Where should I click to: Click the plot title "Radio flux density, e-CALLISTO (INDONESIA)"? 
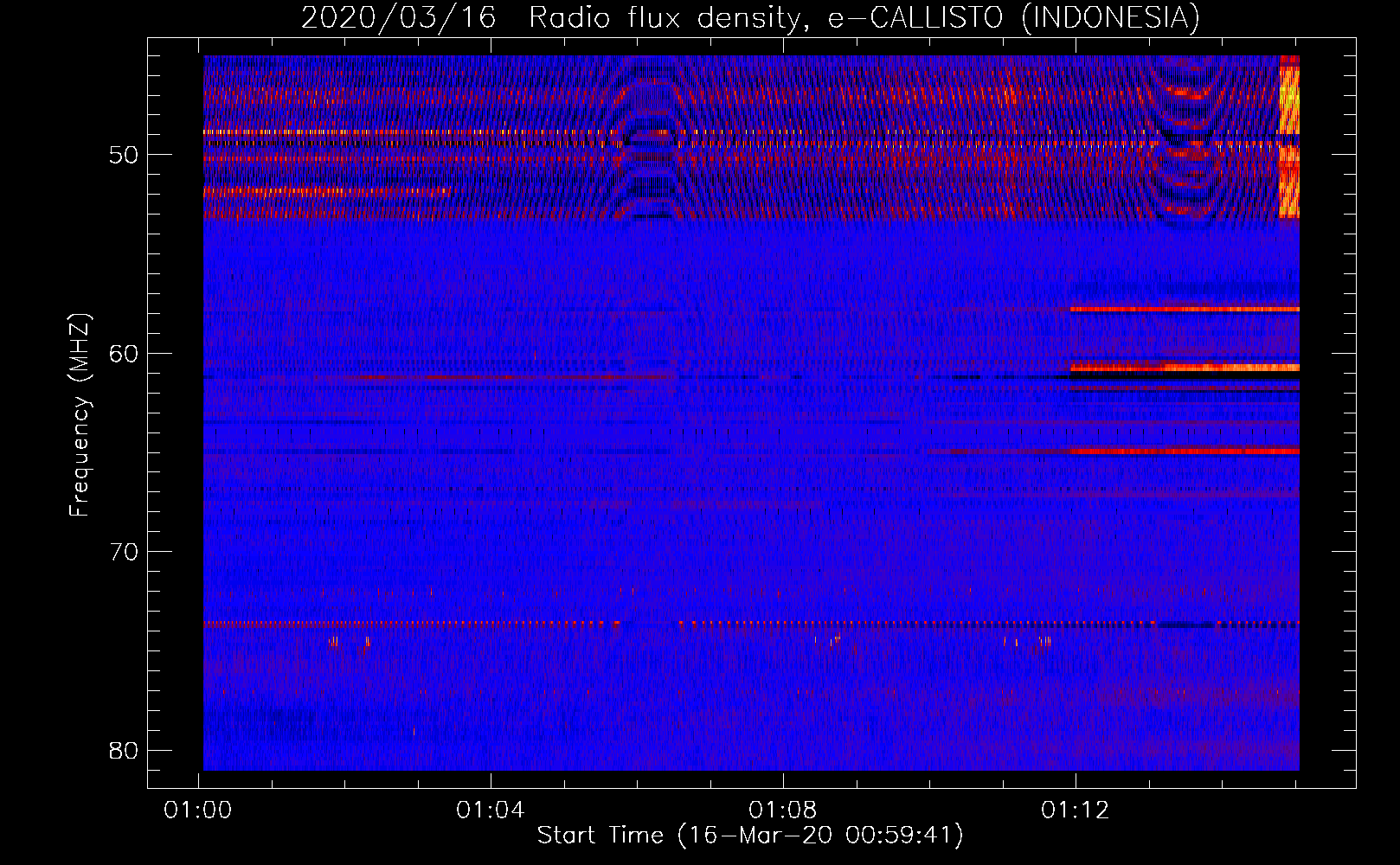tap(864, 17)
